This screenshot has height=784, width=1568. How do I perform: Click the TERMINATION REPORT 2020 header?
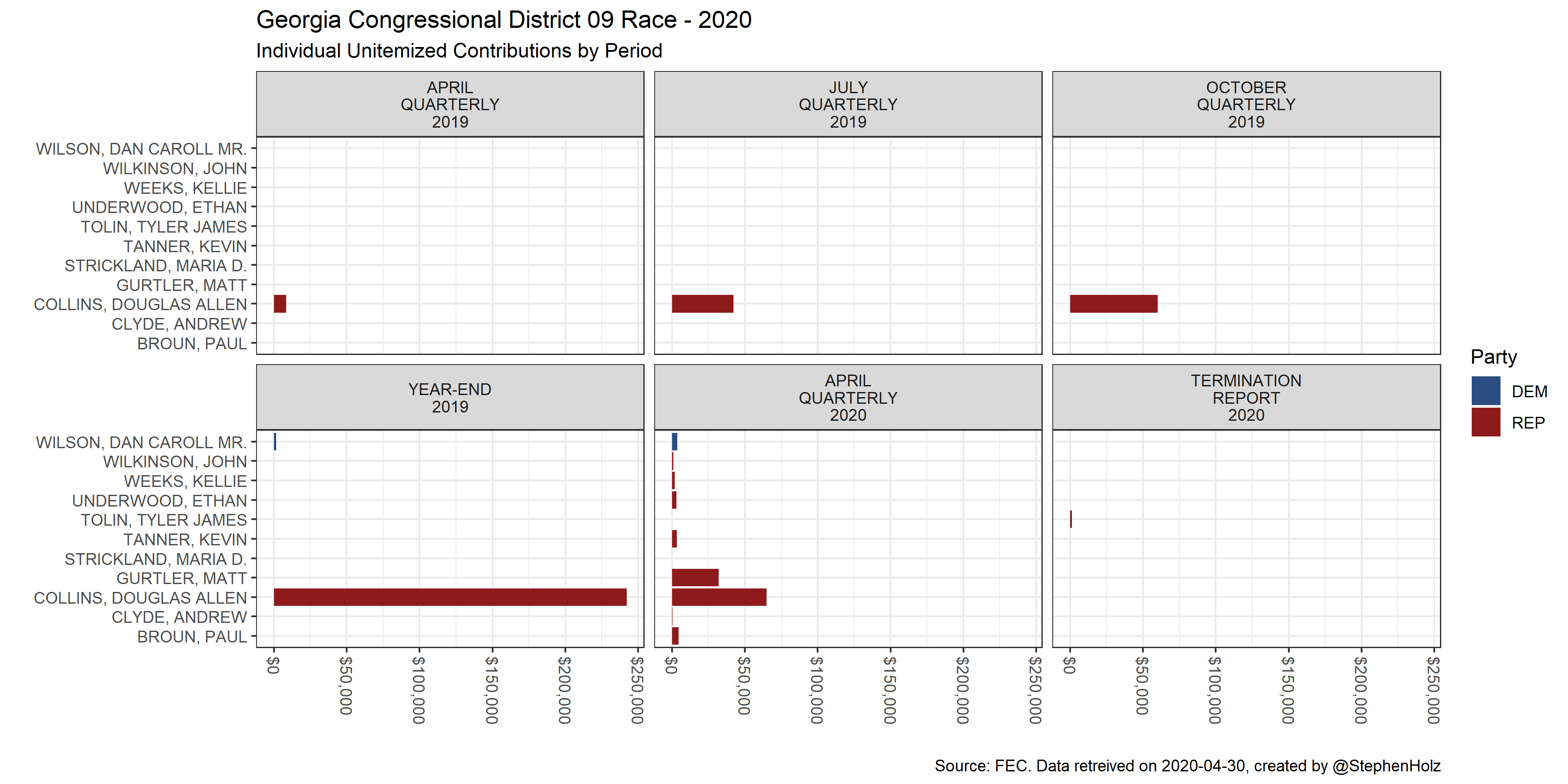[x=1245, y=398]
